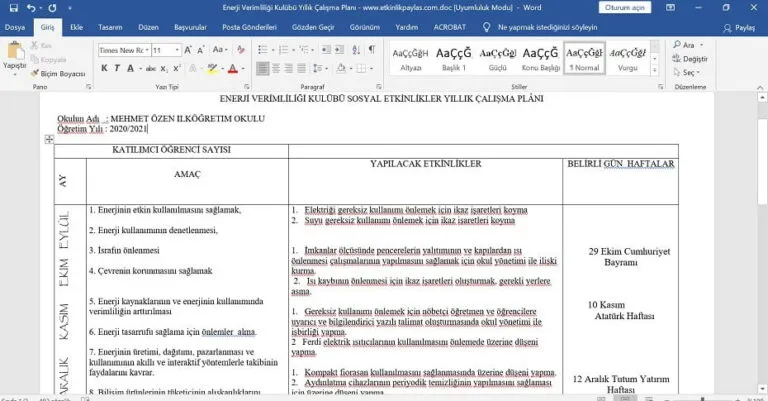The height and width of the screenshot is (401, 768).
Task: Decrease font size with shrink font icon
Action: 201,50
